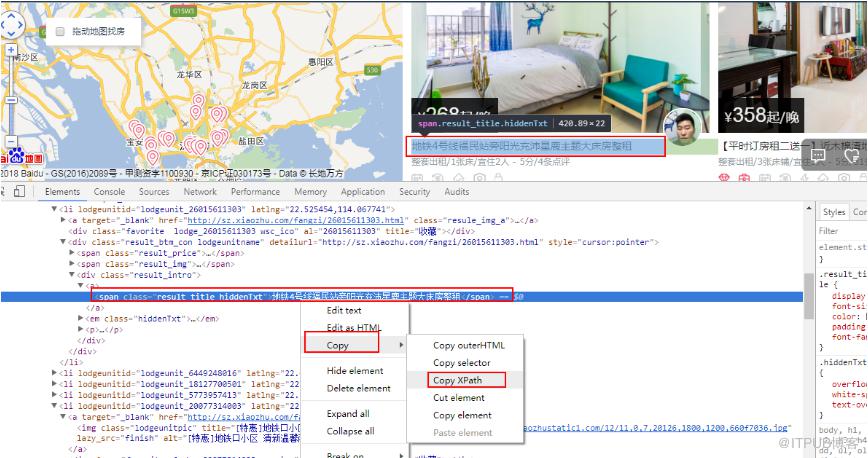
Task: Open the Sources tab
Action: [154, 192]
